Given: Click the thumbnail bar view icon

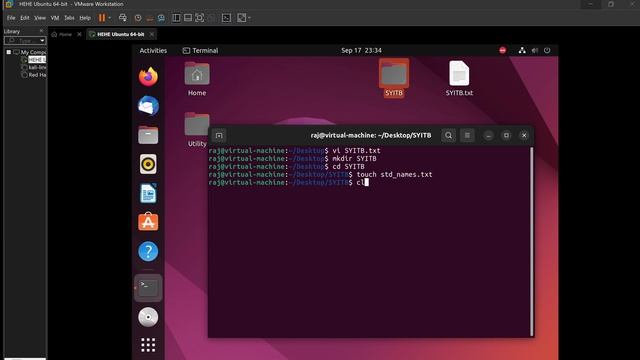Looking at the screenshot, I should (188, 18).
